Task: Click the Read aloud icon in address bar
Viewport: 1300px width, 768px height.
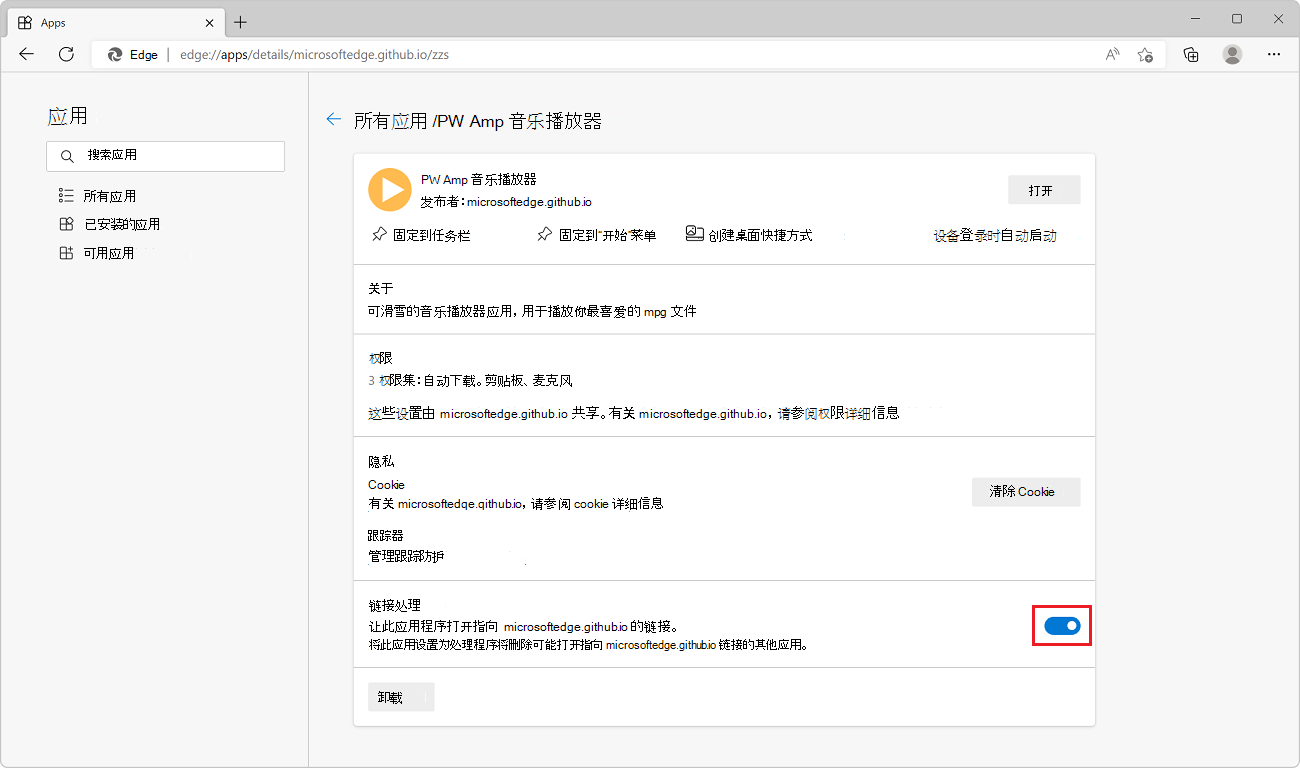Action: pyautogui.click(x=1112, y=54)
